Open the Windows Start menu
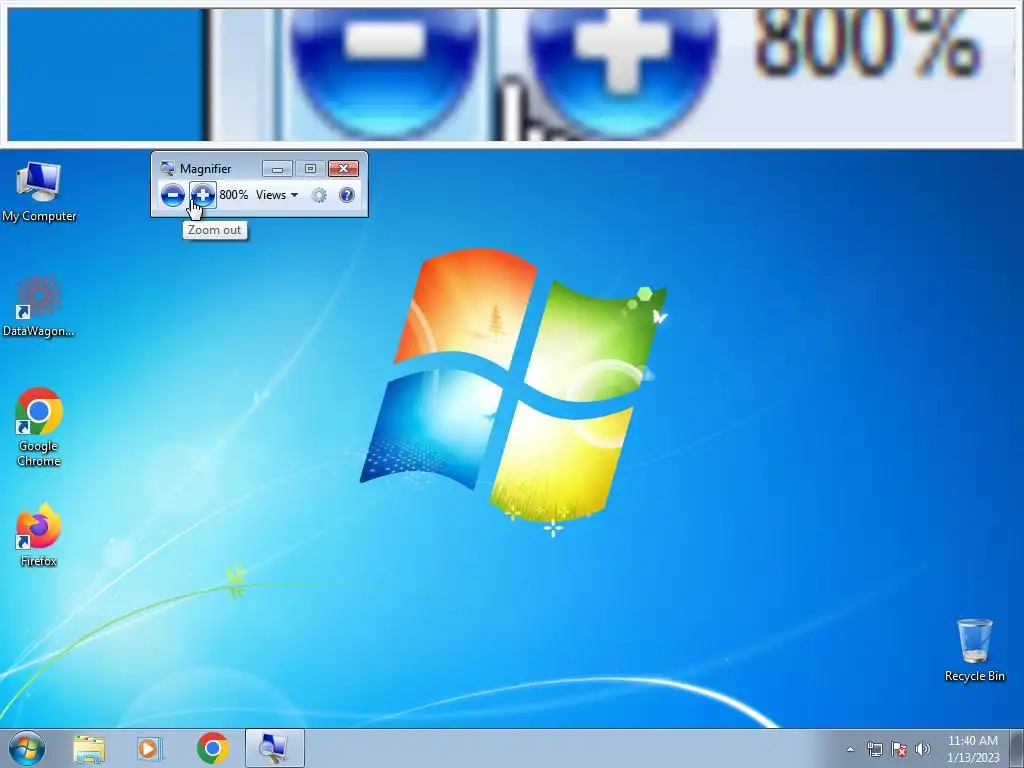The image size is (1024, 768). pos(27,748)
